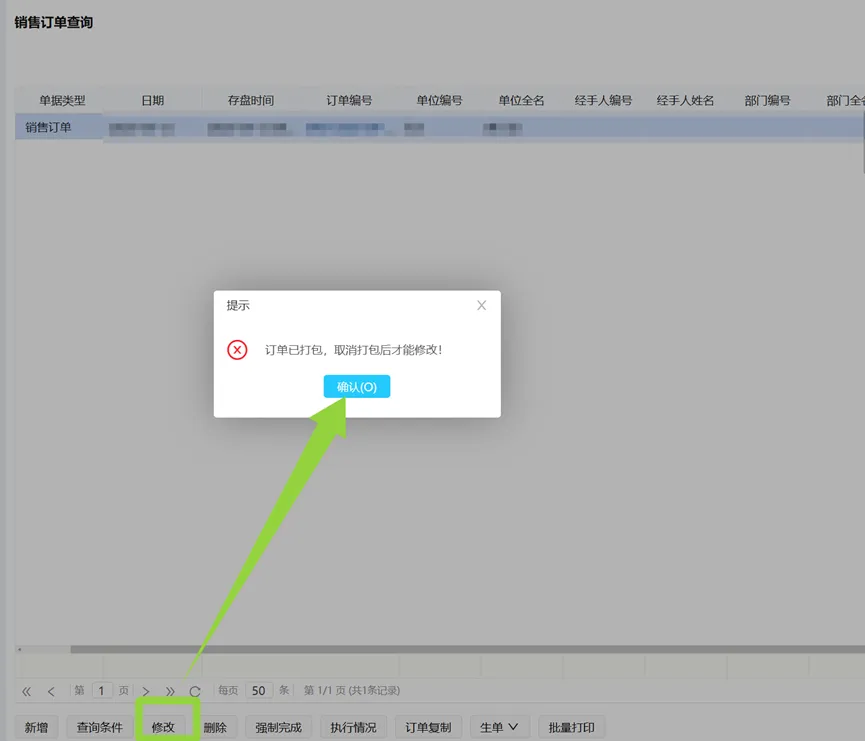865x741 pixels.
Task: Go to first page of results
Action: 27,691
